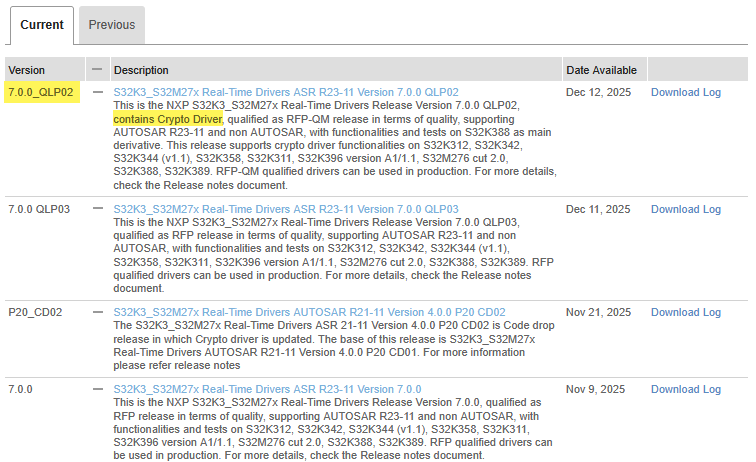This screenshot has width=756, height=462.
Task: Open the ASR R23-11 Version 7.0.0 link
Action: tap(267, 389)
